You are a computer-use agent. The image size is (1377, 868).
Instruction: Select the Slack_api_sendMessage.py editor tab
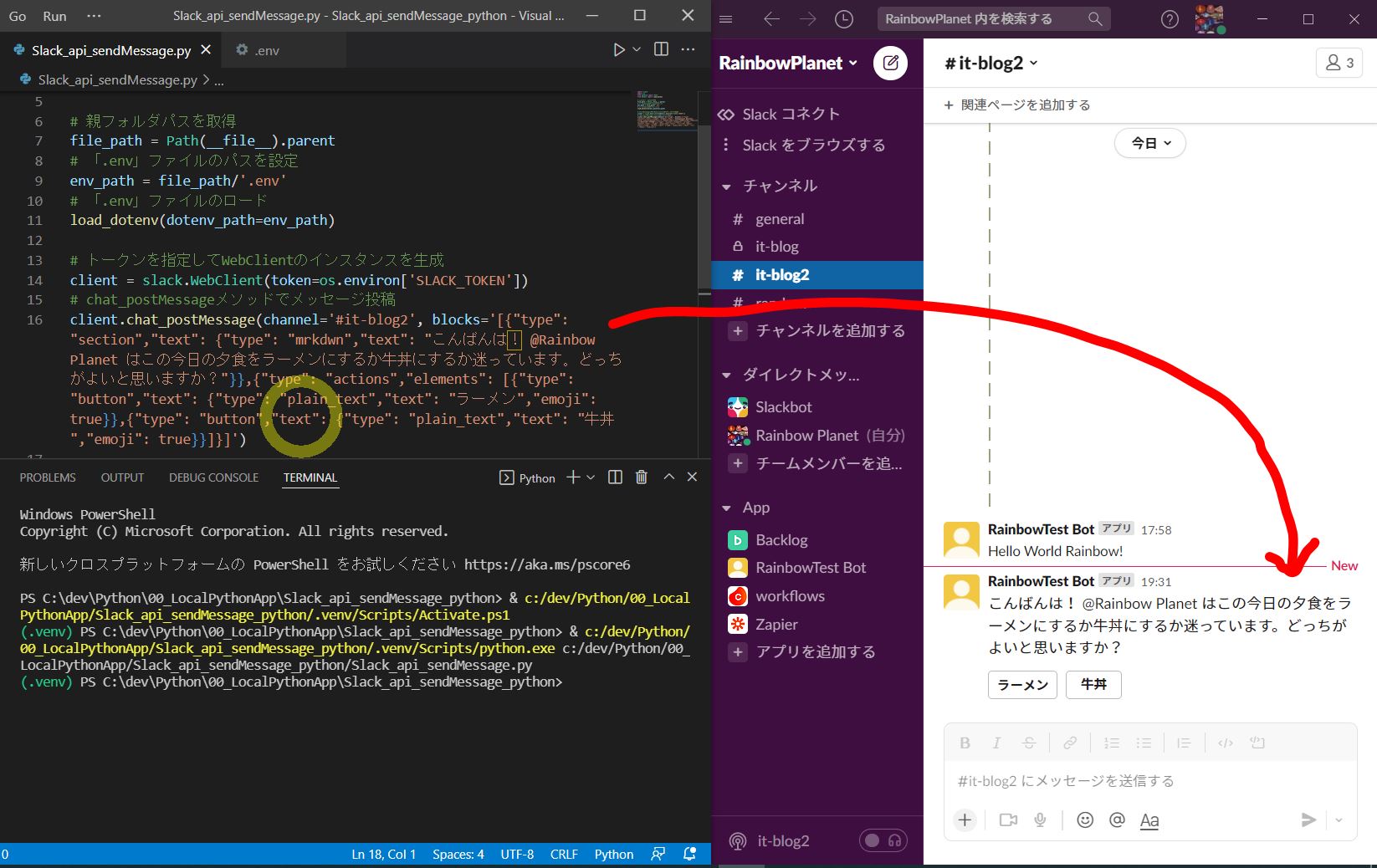[x=110, y=50]
